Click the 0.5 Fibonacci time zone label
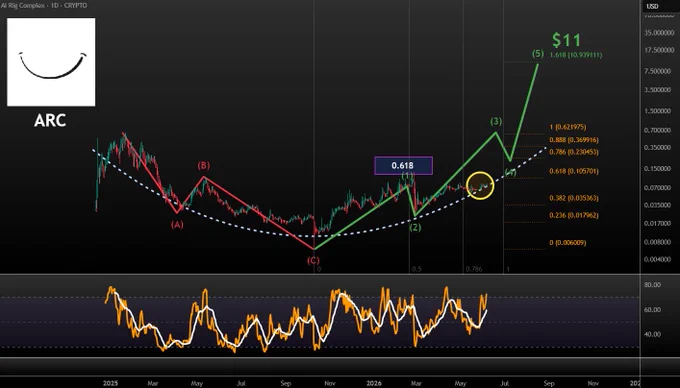Screen dimensions: 680x388 click(x=416, y=269)
